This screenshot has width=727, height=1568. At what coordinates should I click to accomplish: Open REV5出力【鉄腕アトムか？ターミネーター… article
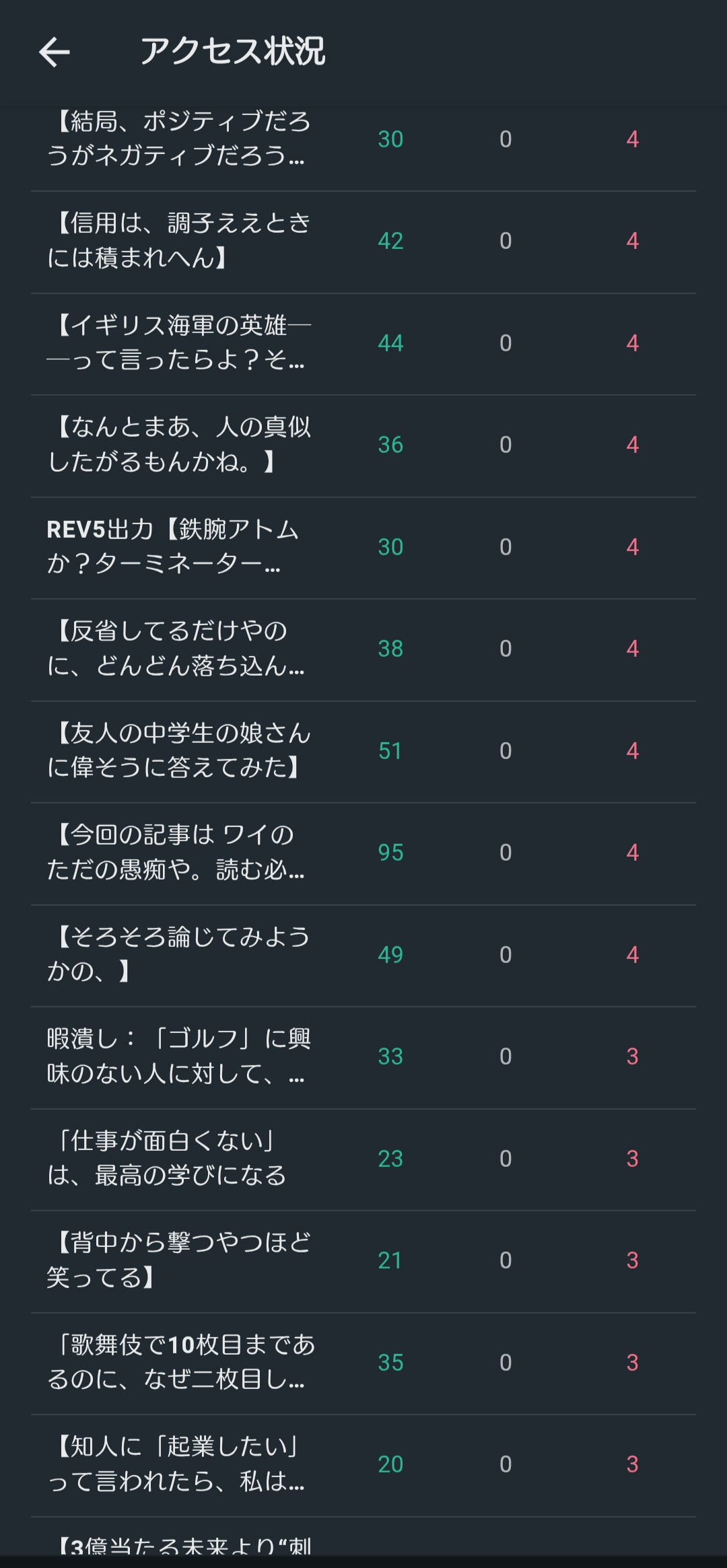click(x=173, y=547)
